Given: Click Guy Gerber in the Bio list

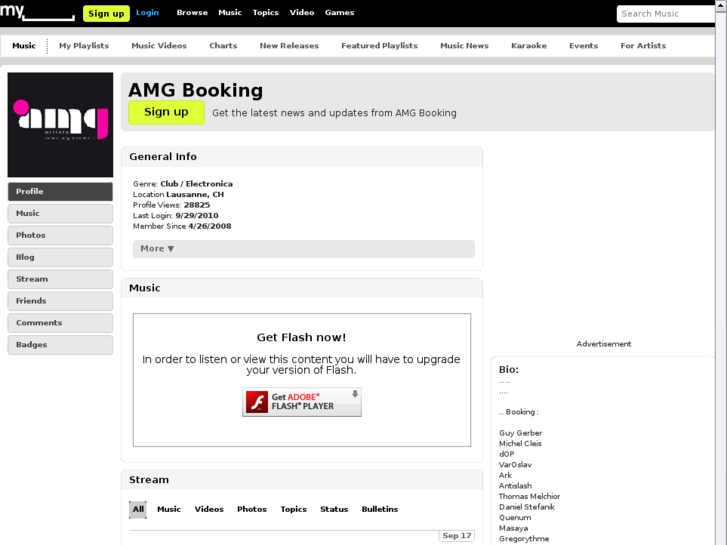Looking at the screenshot, I should [520, 433].
